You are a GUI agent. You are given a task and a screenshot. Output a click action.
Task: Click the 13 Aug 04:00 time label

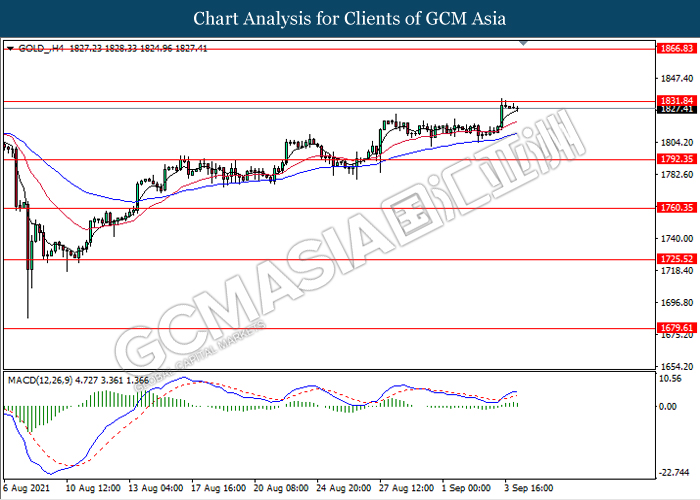coord(156,488)
